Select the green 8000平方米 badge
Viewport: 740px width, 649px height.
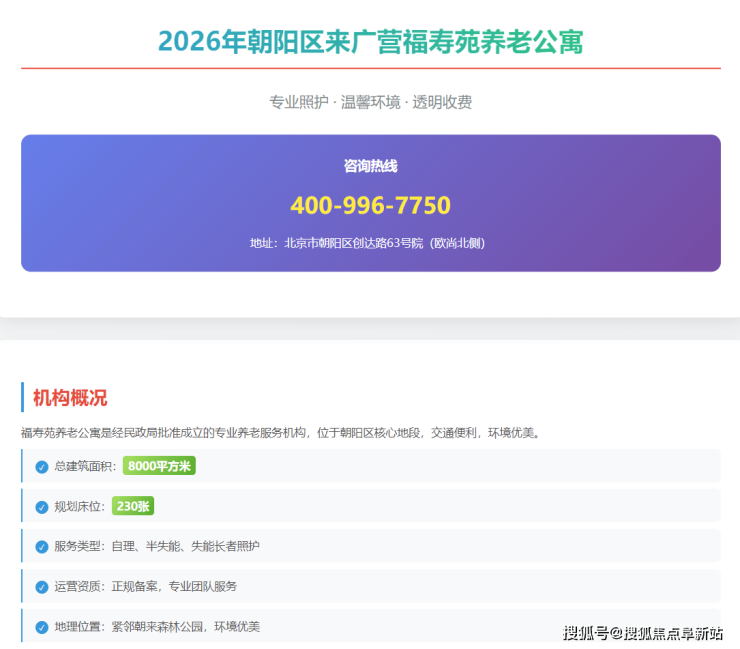pos(159,466)
